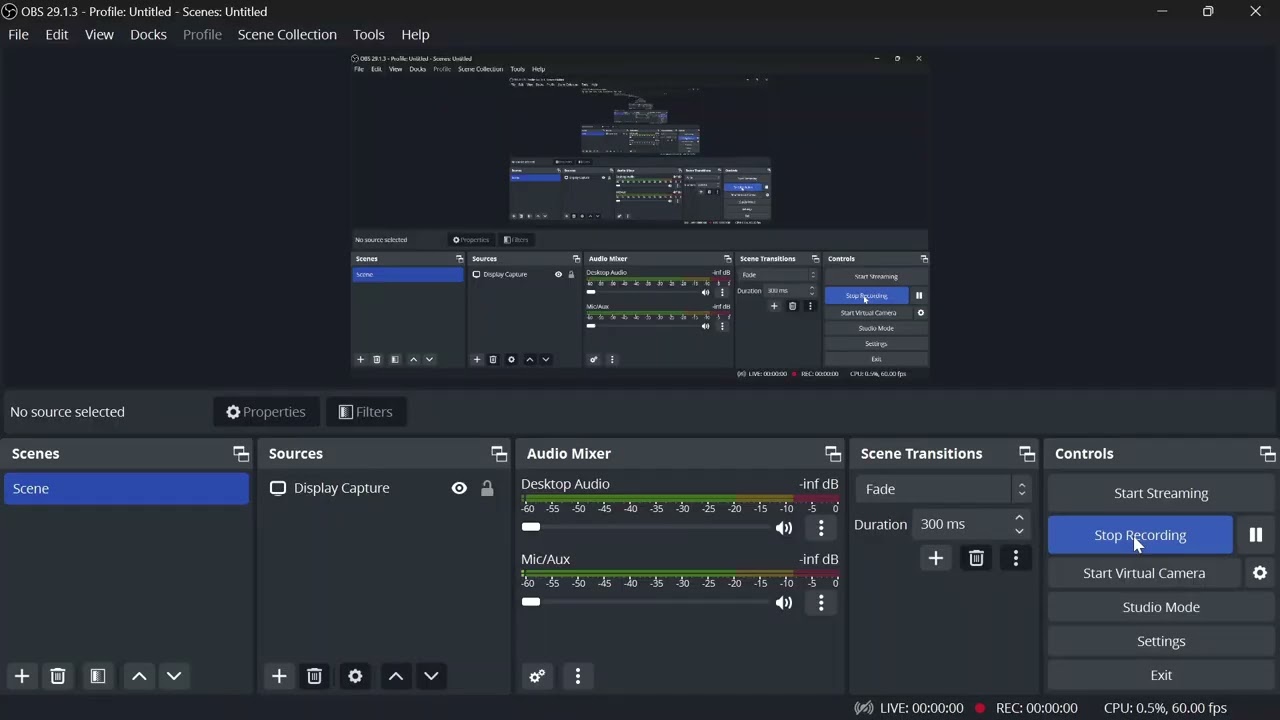This screenshot has height=720, width=1280.
Task: Click the 'No source selected' label
Action: pos(67,412)
